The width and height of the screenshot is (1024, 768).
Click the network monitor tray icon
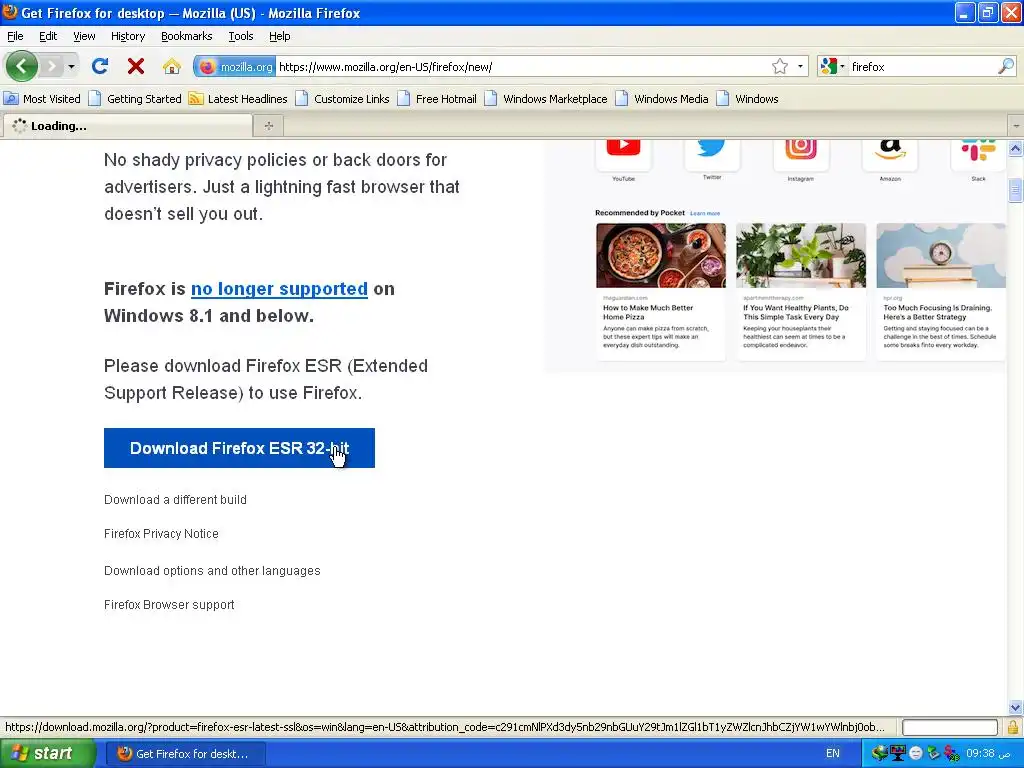point(898,754)
